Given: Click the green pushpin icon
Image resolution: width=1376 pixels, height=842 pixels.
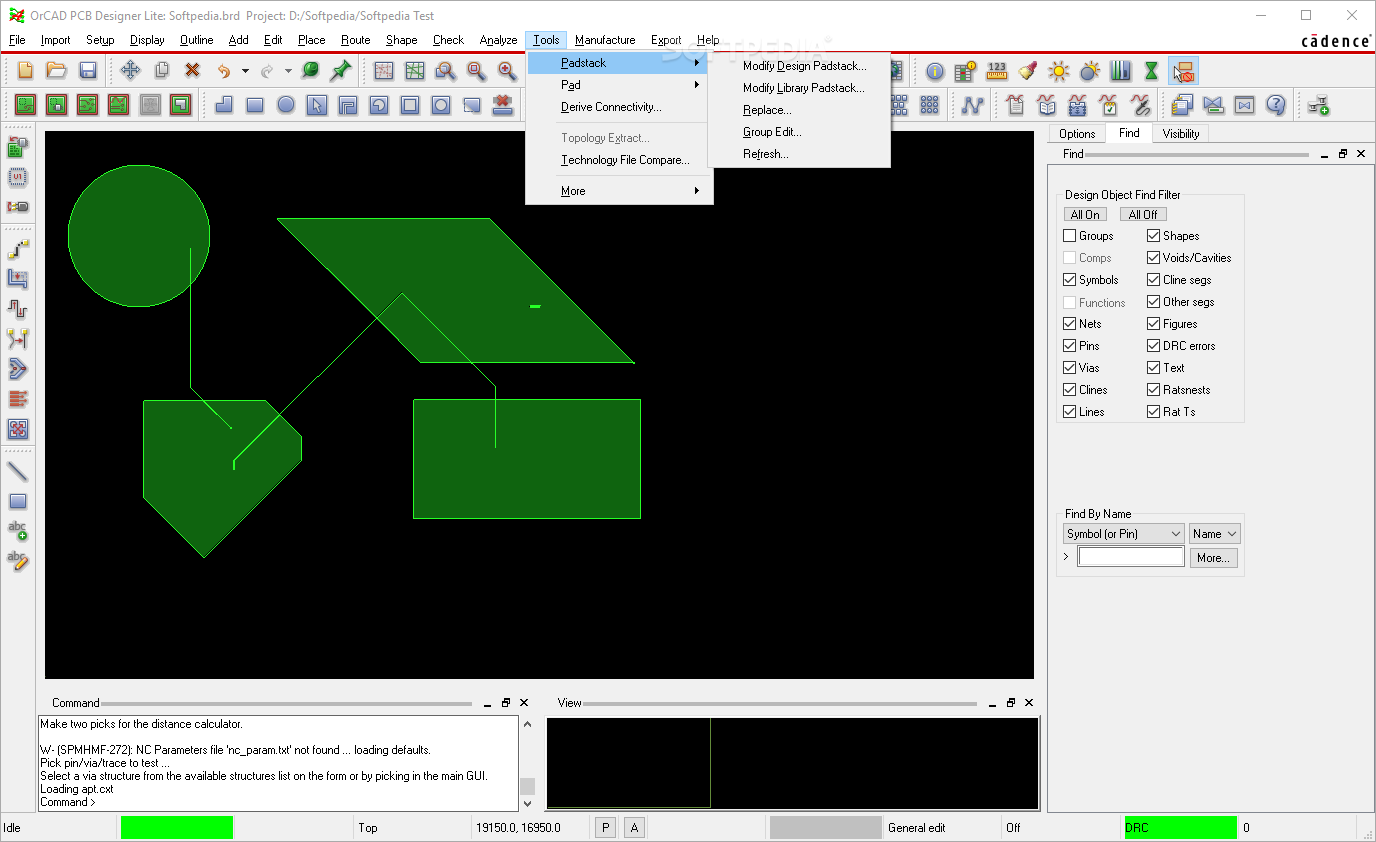Looking at the screenshot, I should click(x=342, y=70).
